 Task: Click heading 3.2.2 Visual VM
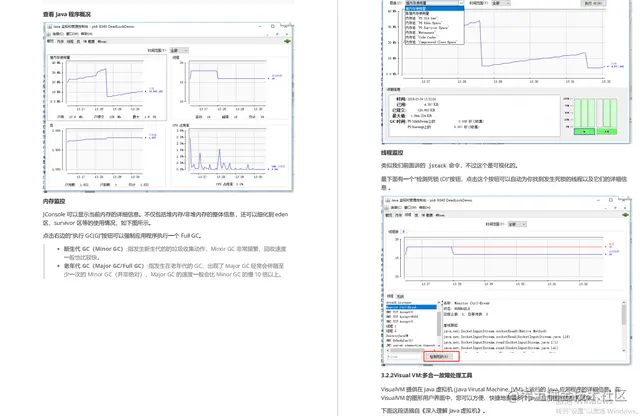coord(427,375)
